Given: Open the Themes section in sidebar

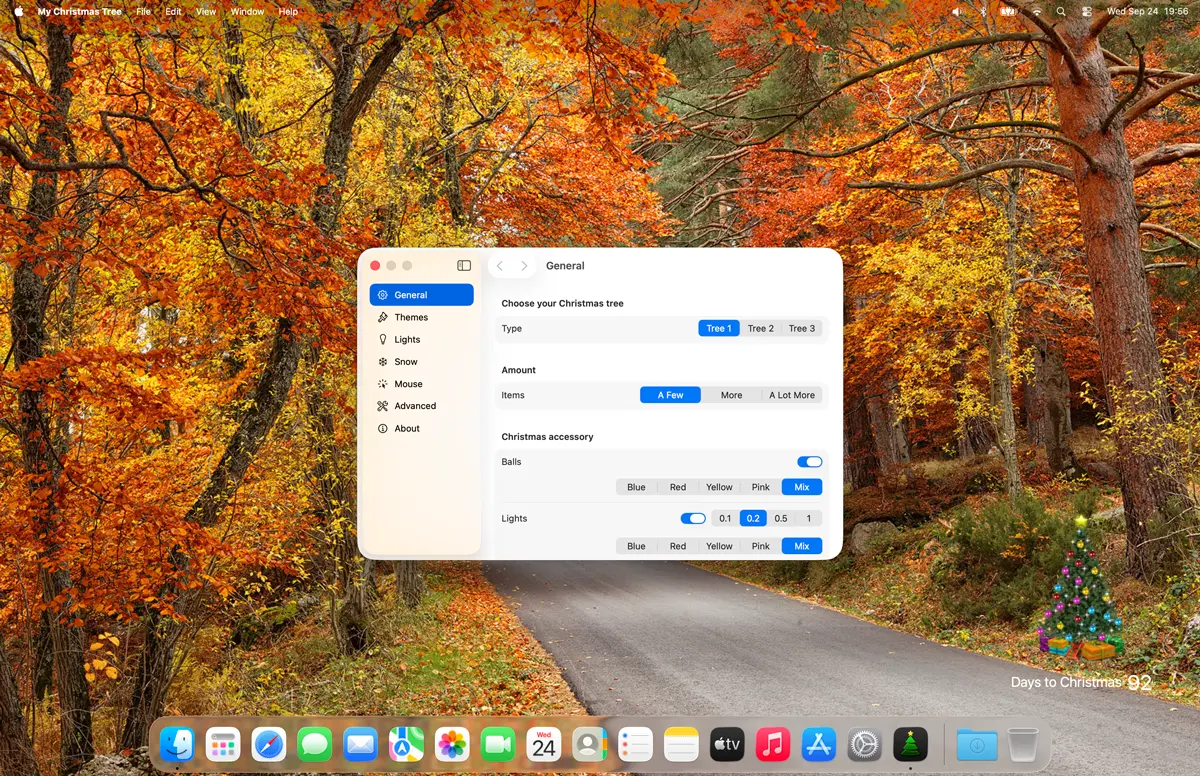Looking at the screenshot, I should coord(410,317).
